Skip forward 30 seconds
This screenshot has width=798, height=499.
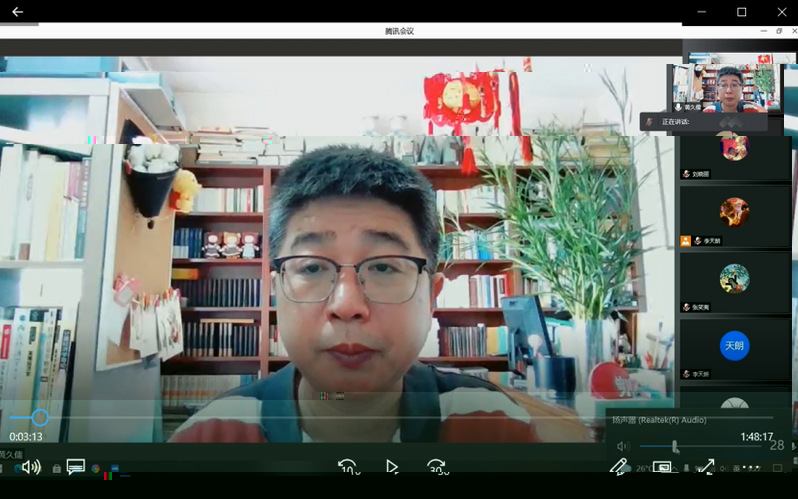point(438,467)
